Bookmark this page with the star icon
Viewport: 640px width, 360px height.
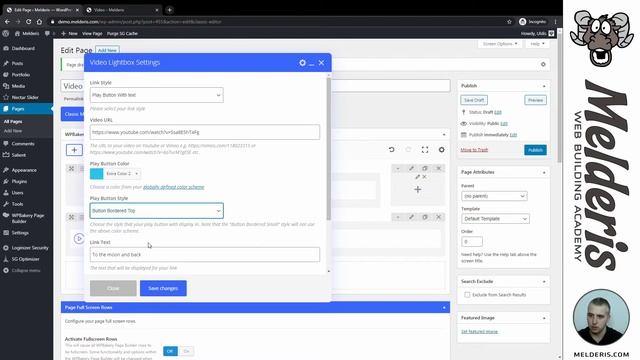coord(509,22)
